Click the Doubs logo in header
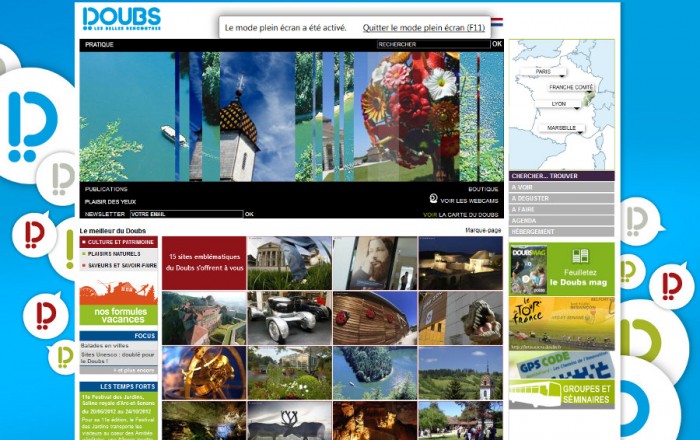The width and height of the screenshot is (700, 440). click(x=121, y=18)
